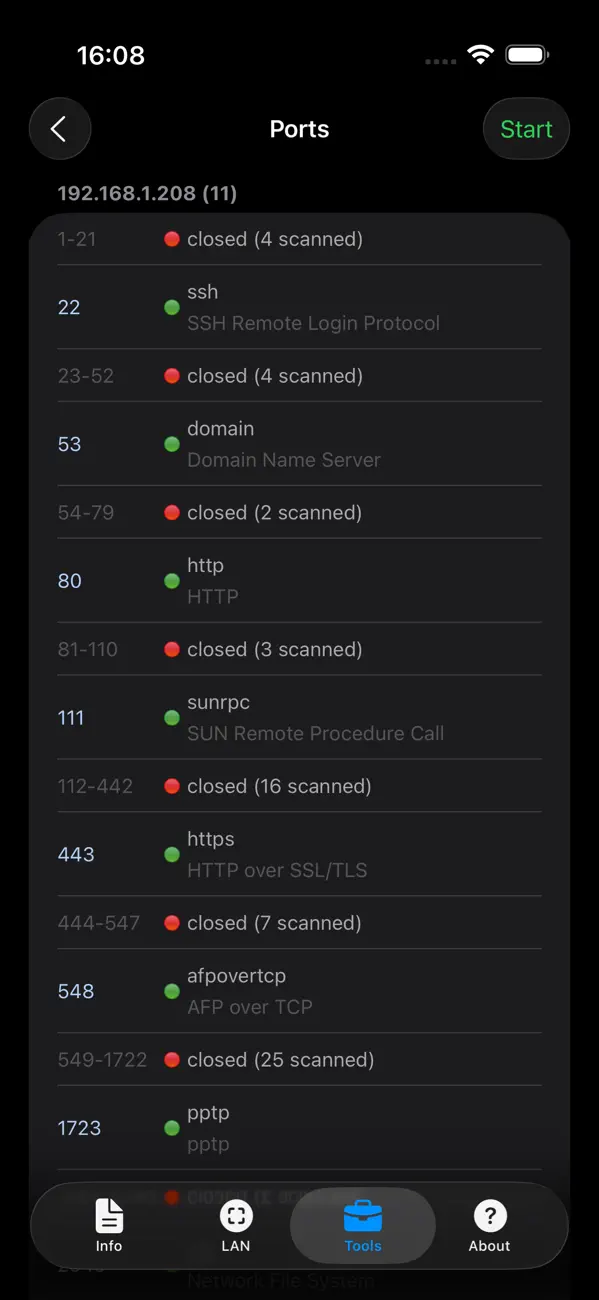Open the port 80 http entry
This screenshot has width=599, height=1300.
299,581
